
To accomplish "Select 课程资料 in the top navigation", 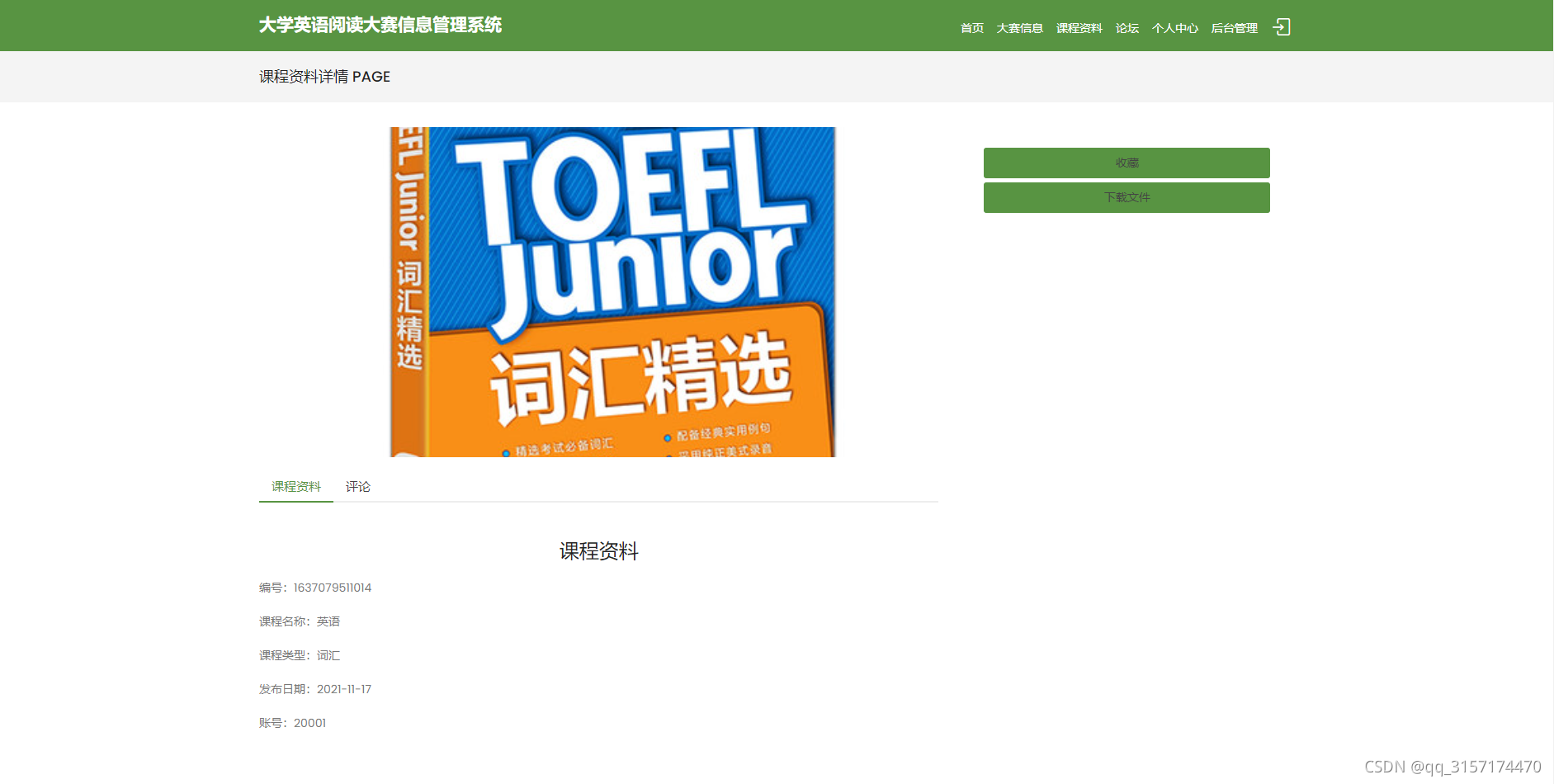I will pyautogui.click(x=1079, y=28).
